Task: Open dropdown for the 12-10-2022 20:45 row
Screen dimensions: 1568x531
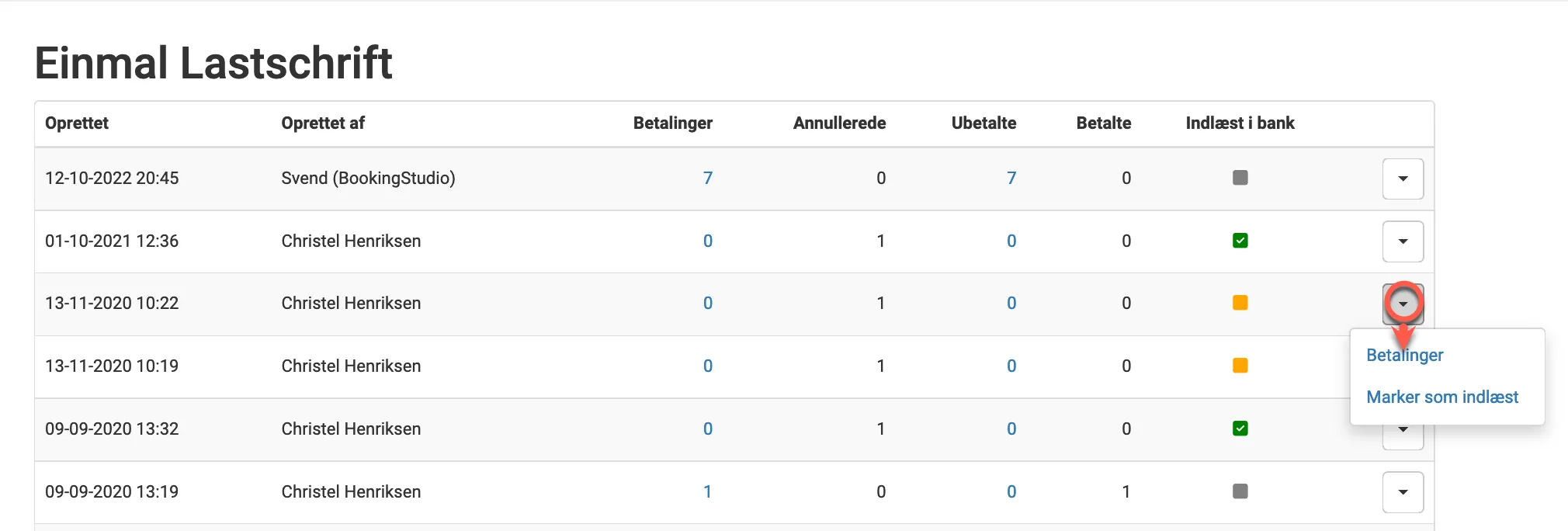Action: tap(1403, 179)
